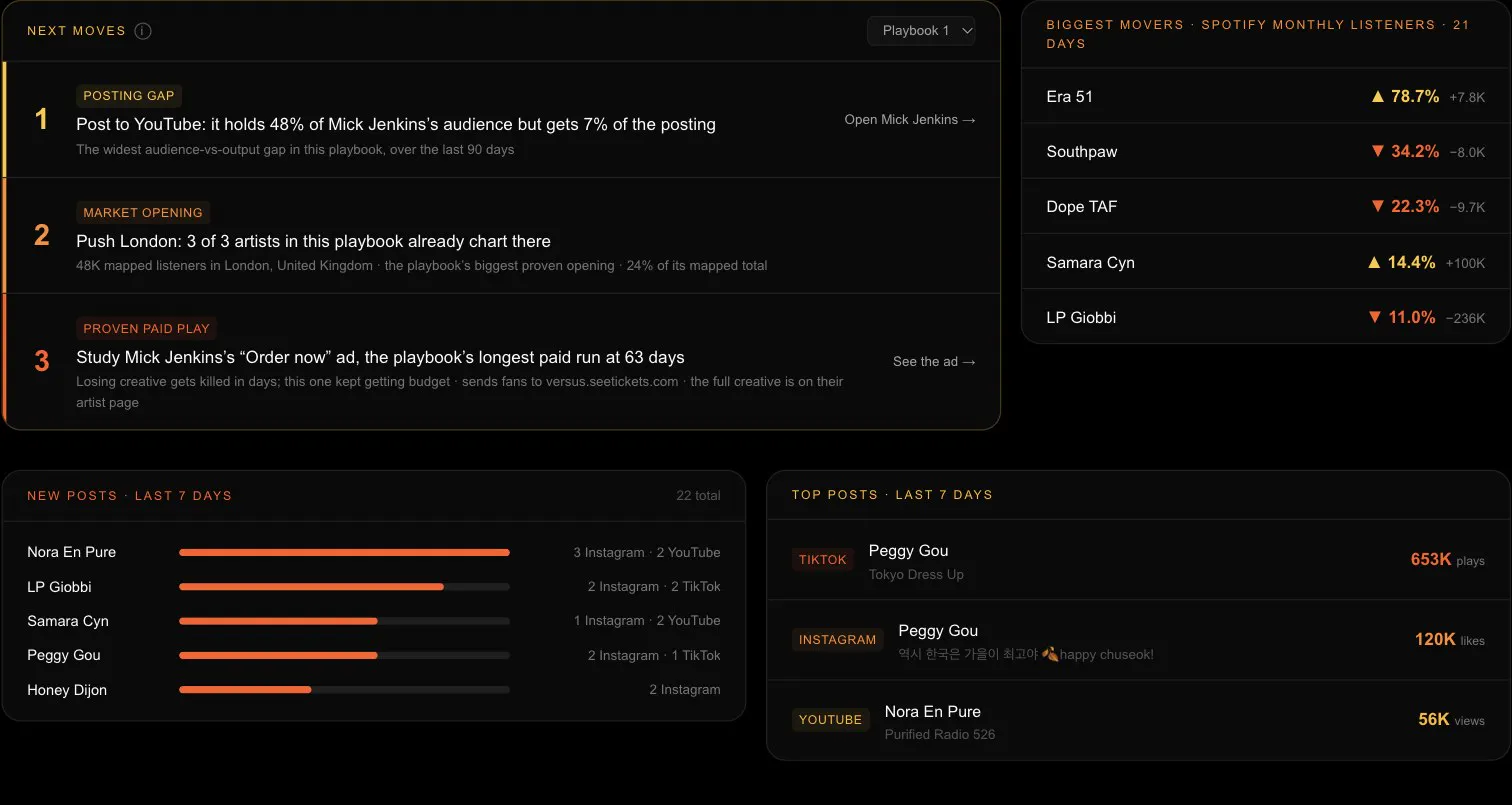
Task: Click the New Posts · Last 7 Days heading
Action: coord(129,496)
